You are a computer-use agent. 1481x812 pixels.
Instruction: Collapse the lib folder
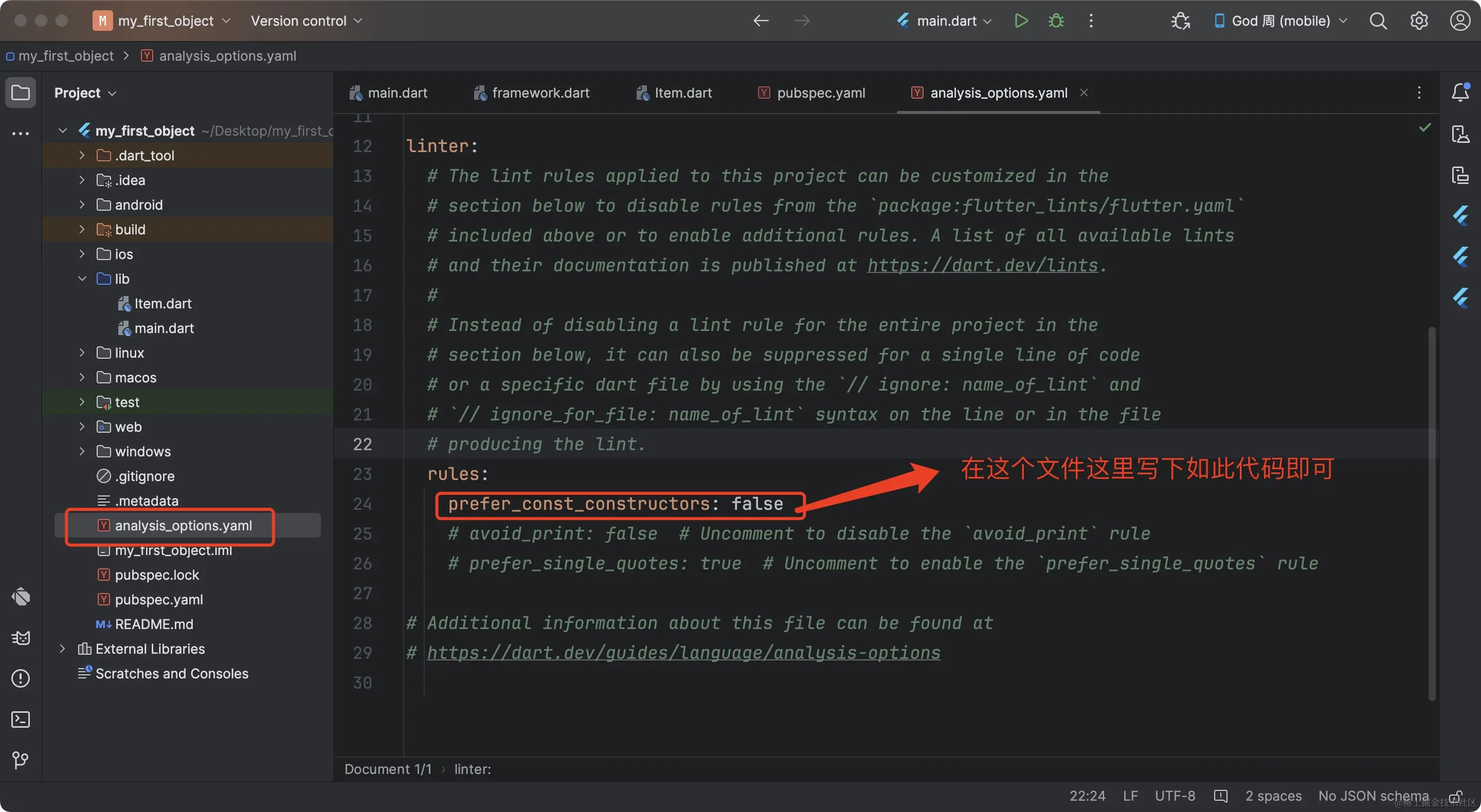pyautogui.click(x=82, y=279)
